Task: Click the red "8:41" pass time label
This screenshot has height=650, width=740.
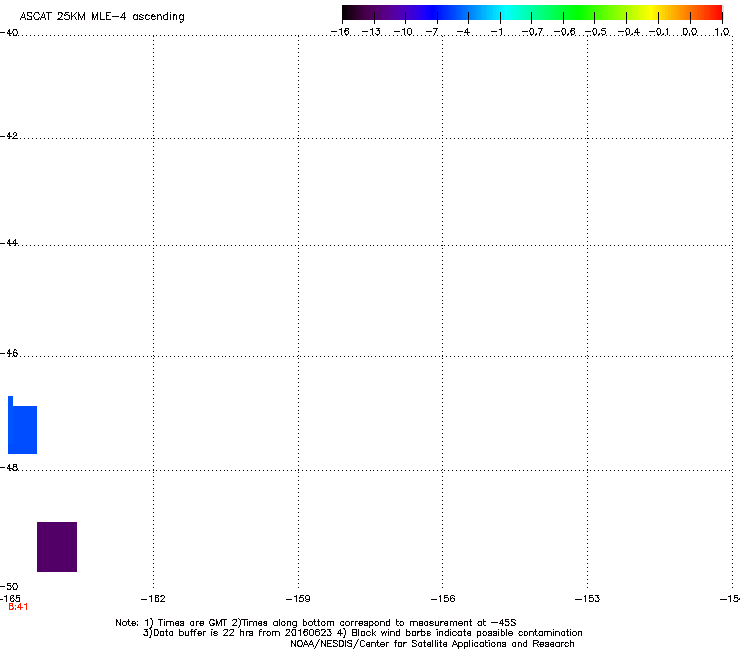Action: click(x=18, y=607)
